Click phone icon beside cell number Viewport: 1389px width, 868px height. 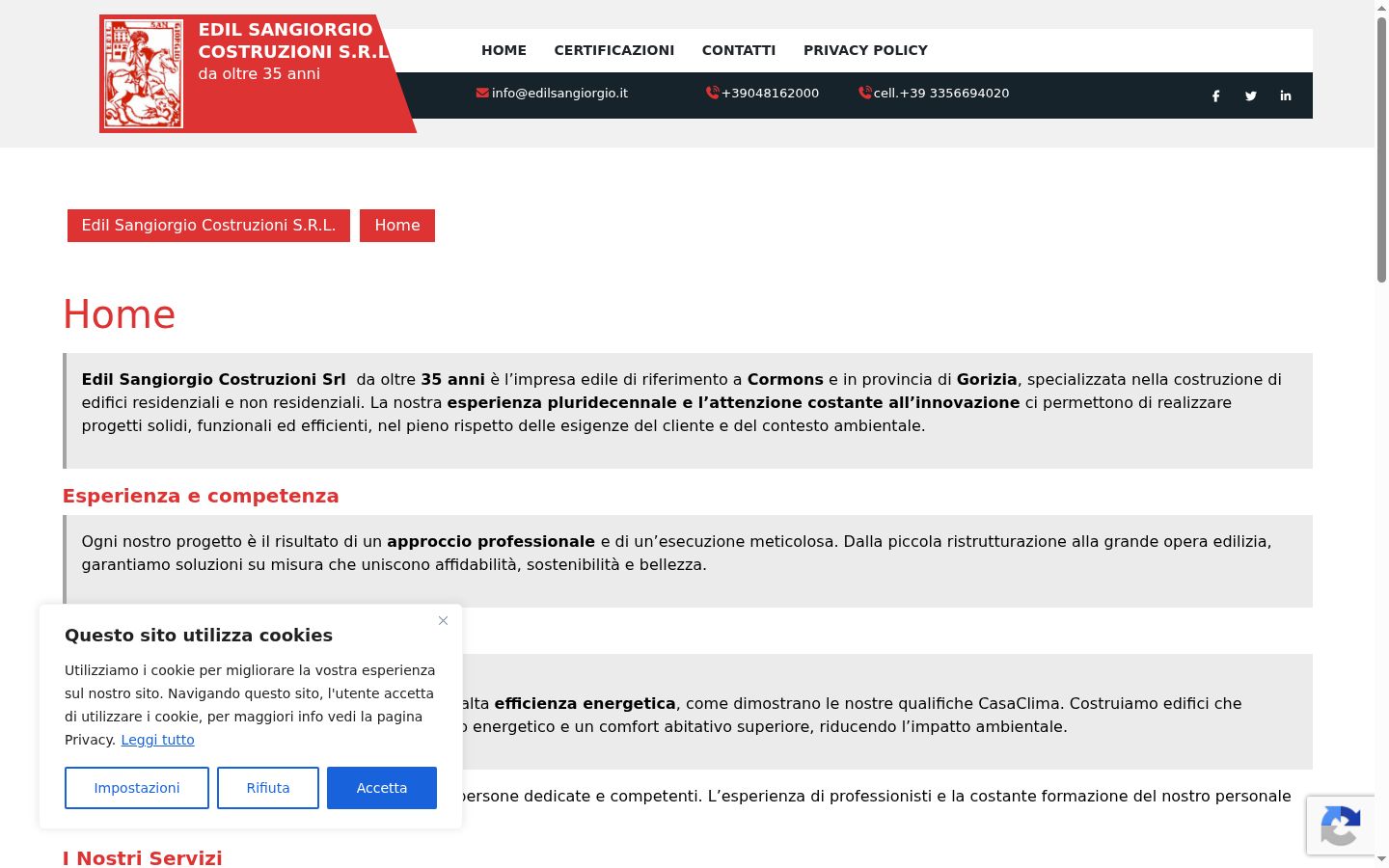click(865, 93)
